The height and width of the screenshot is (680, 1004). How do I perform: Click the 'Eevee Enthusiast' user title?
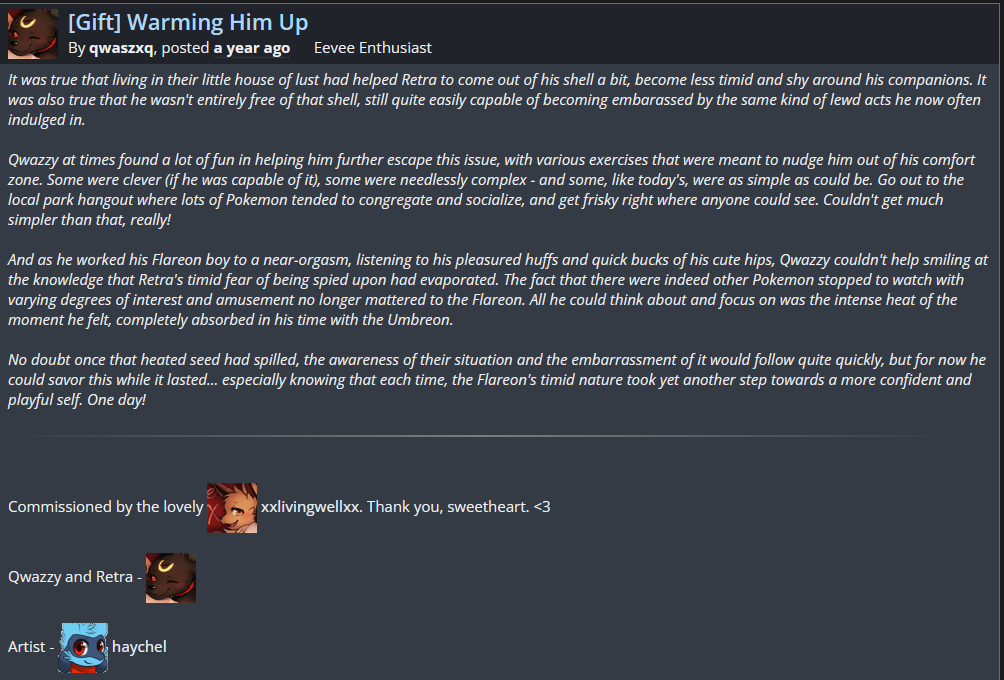point(373,48)
